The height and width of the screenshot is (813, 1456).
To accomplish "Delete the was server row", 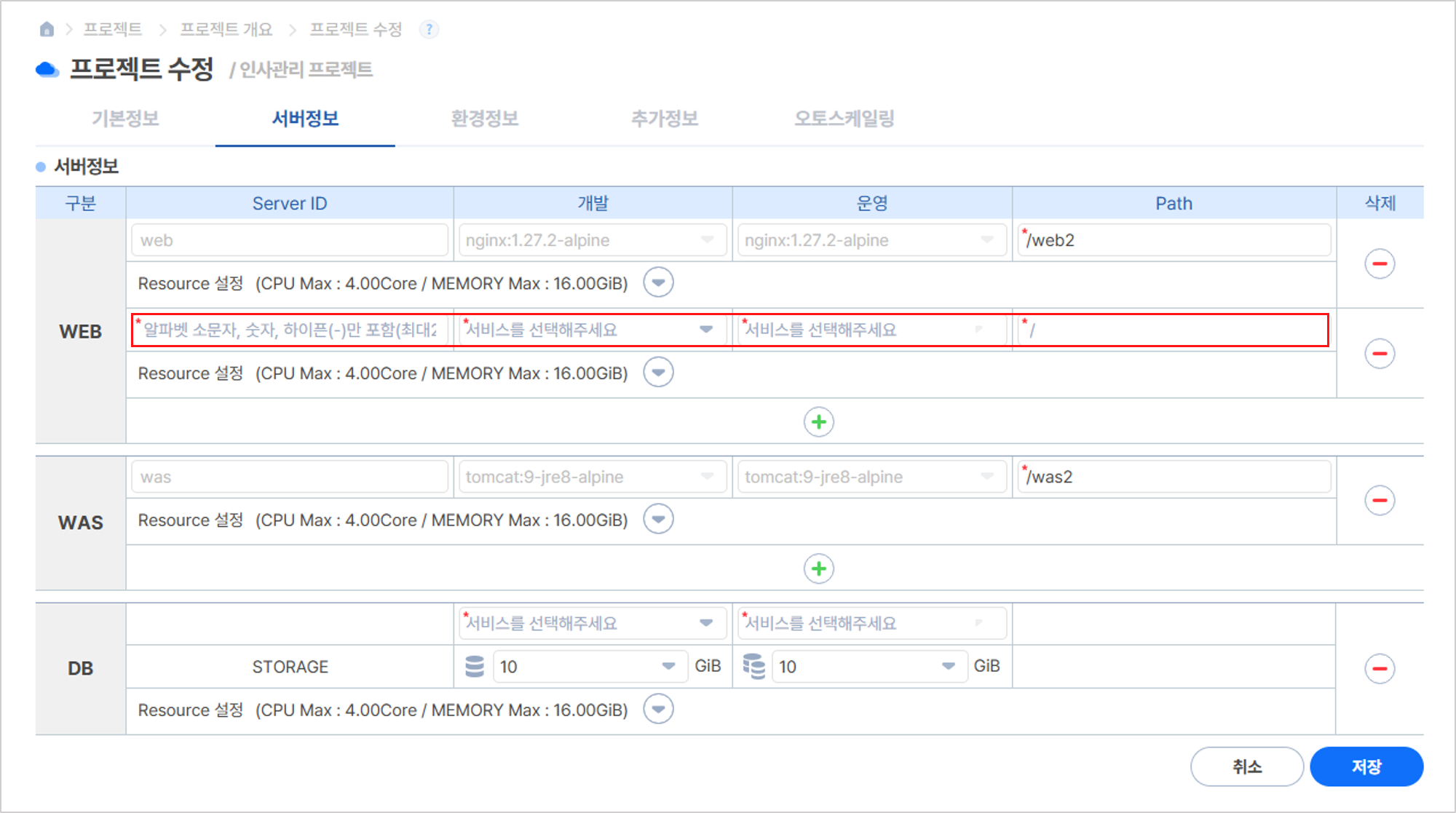I will point(1380,500).
